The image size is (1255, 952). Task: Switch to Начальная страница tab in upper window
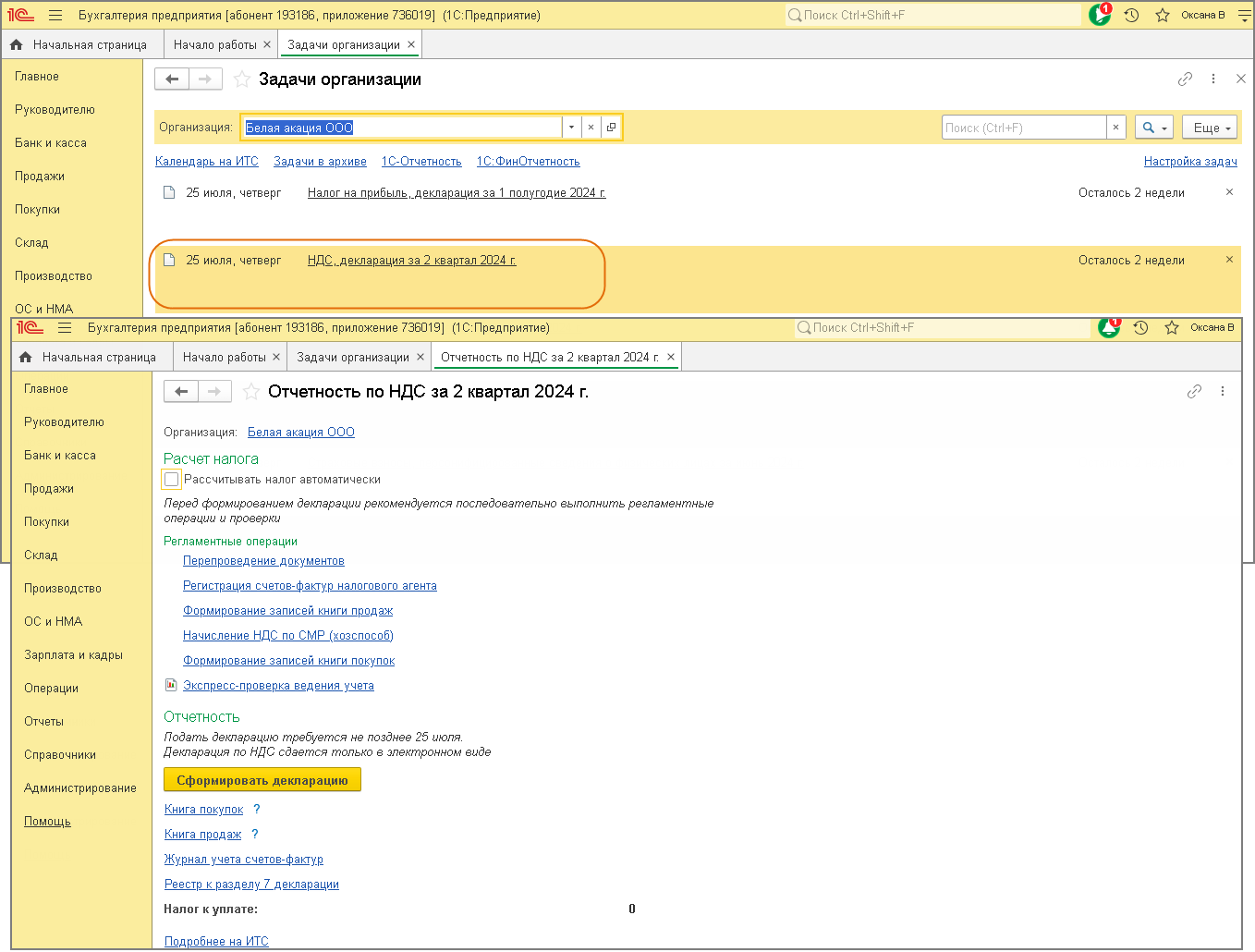(79, 44)
